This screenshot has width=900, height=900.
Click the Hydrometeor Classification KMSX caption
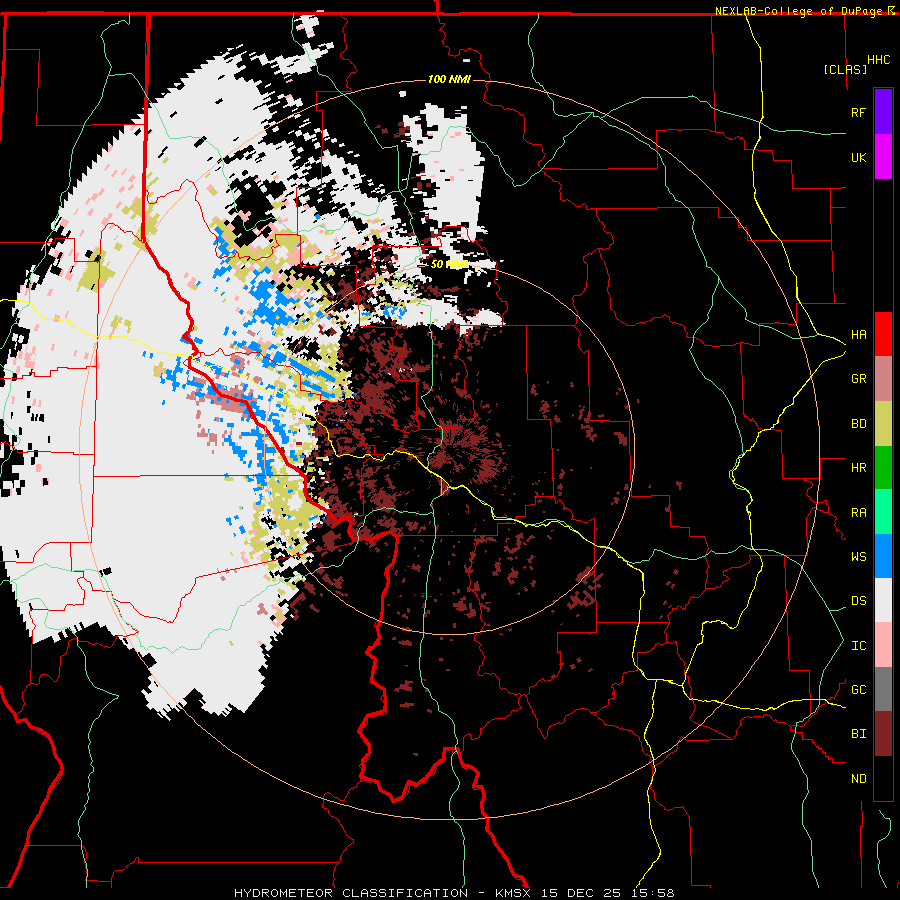(454, 893)
